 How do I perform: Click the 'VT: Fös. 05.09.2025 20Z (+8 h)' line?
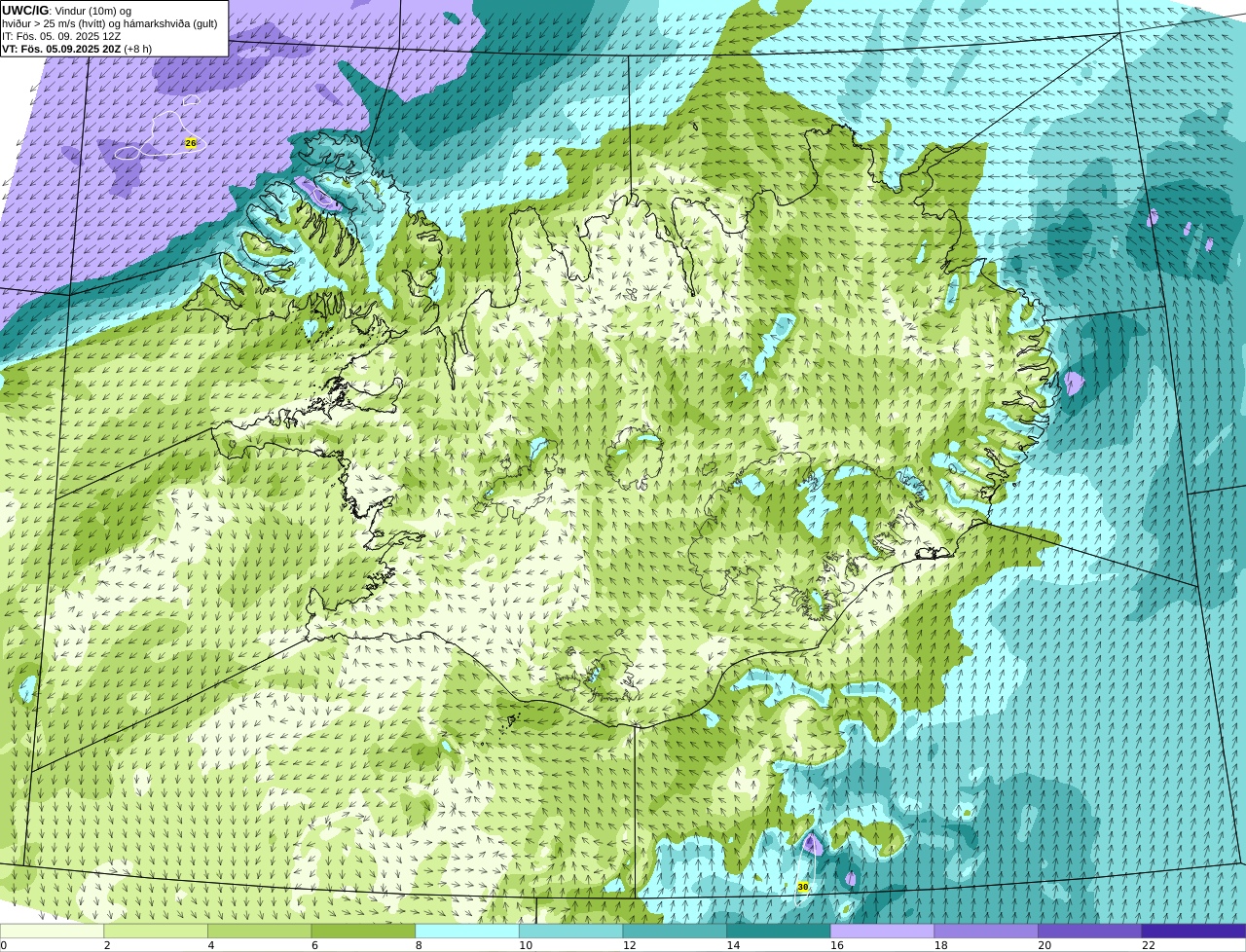click(x=77, y=48)
